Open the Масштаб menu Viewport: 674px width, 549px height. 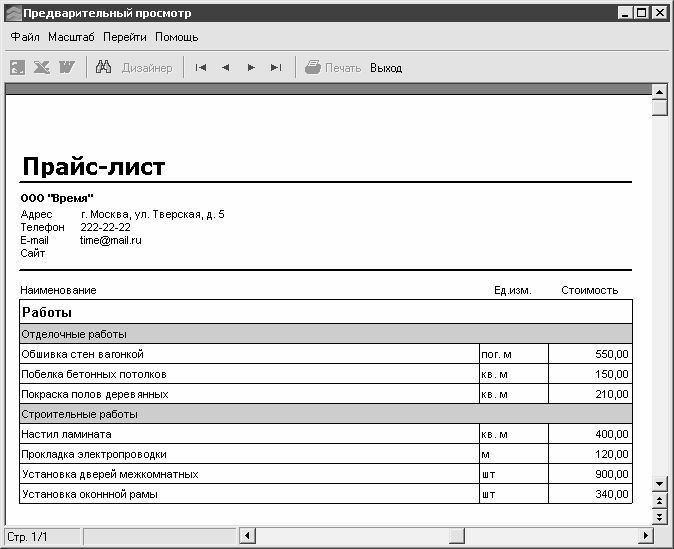[x=71, y=37]
